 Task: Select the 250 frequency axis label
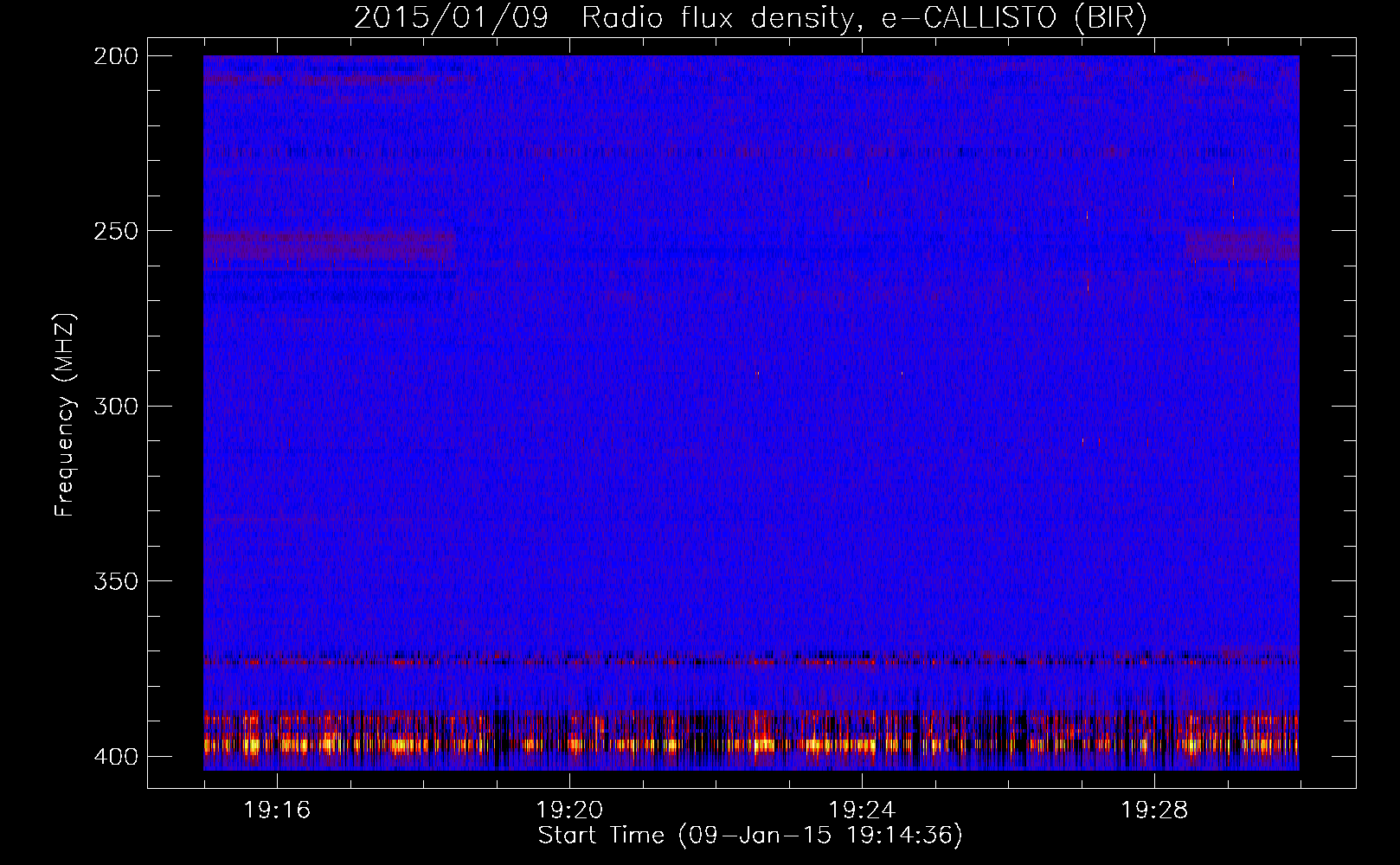(116, 231)
